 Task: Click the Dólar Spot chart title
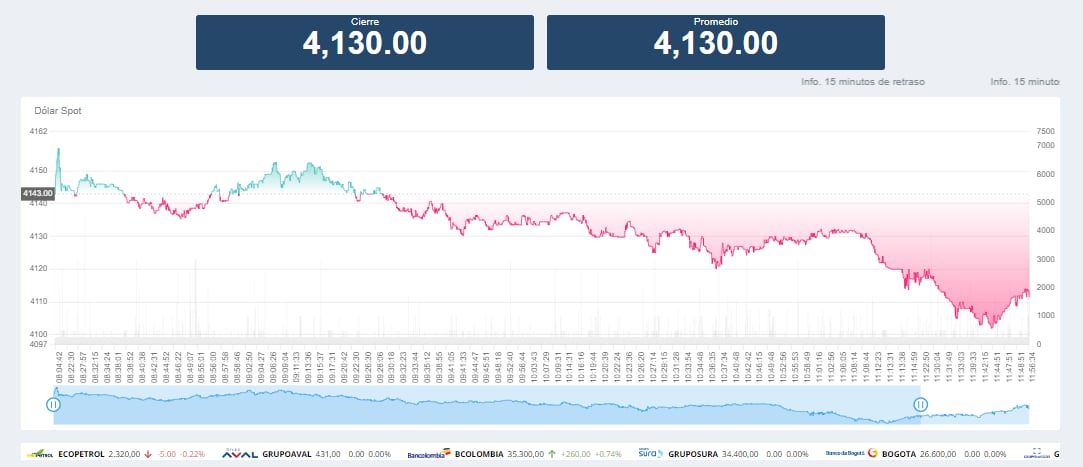coord(58,111)
